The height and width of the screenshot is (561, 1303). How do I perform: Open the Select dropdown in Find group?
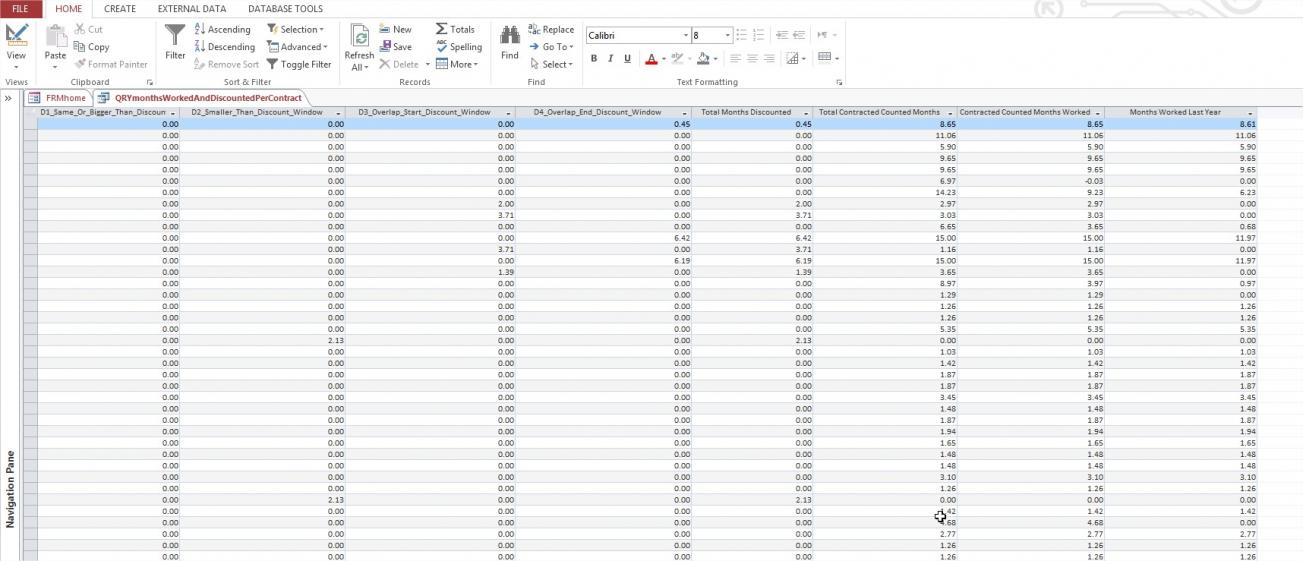pos(551,64)
